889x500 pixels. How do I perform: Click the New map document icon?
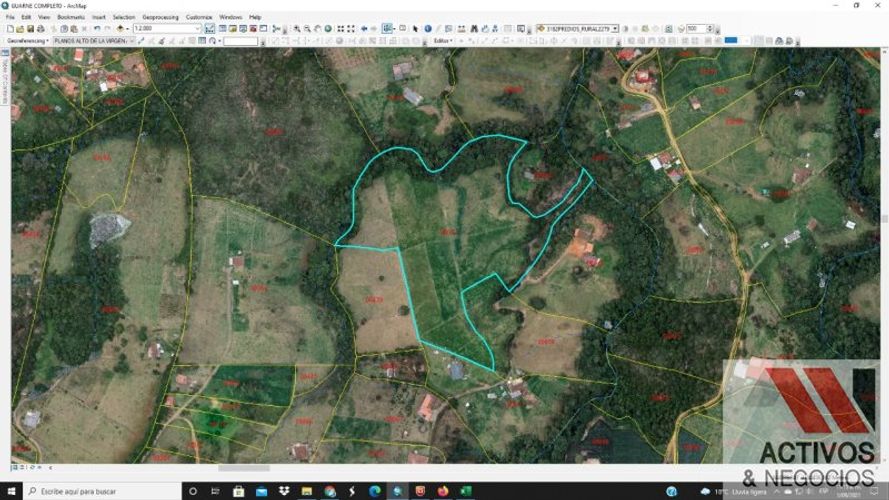10,28
